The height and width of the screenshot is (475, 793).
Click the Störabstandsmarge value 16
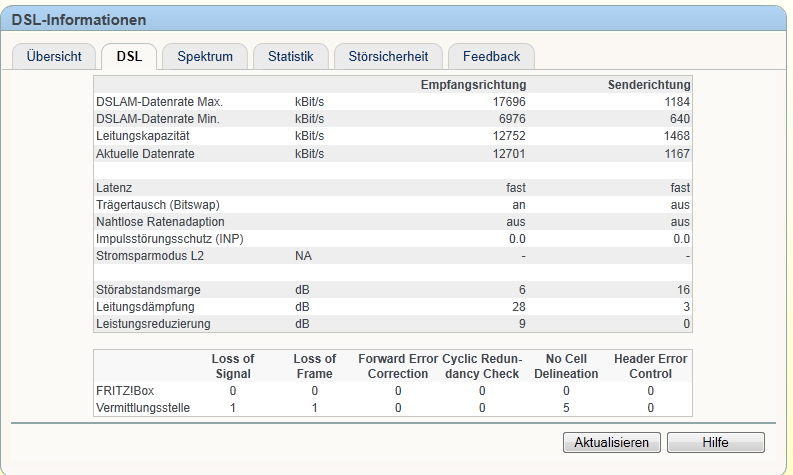[x=683, y=290]
